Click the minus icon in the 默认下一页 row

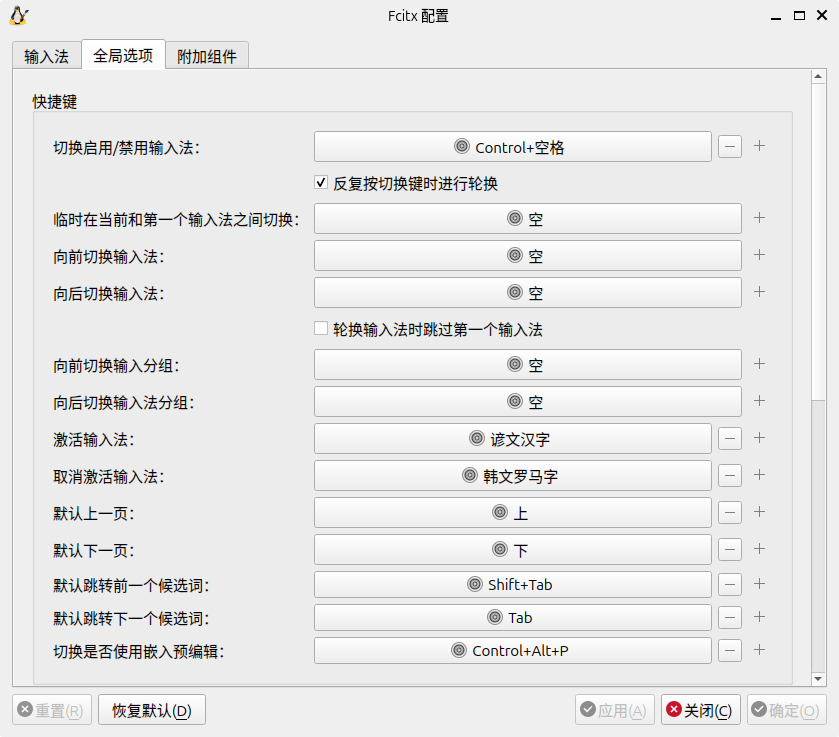pyautogui.click(x=730, y=550)
